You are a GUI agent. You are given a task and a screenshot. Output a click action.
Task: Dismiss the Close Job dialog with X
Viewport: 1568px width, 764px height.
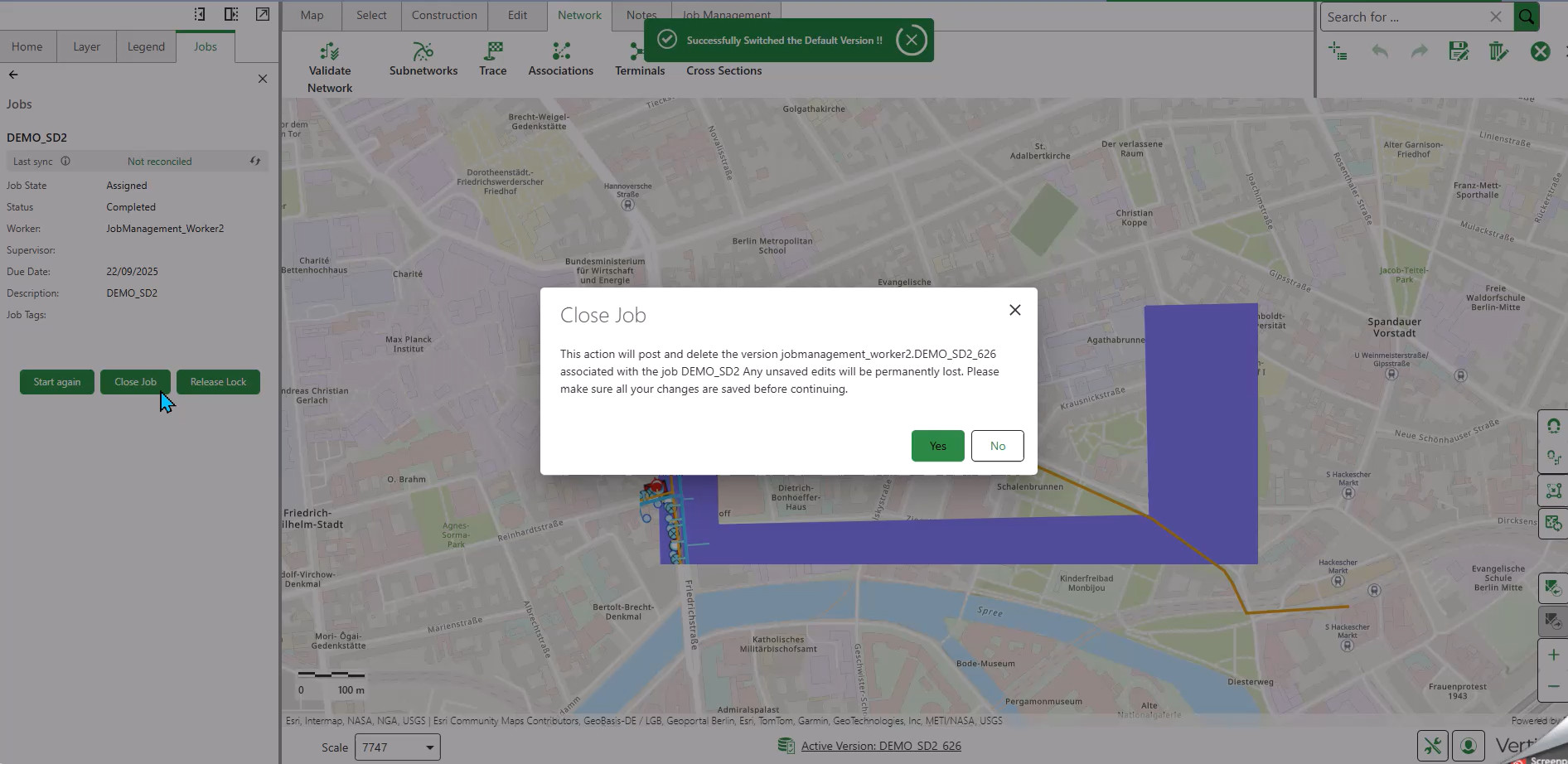pyautogui.click(x=1014, y=310)
